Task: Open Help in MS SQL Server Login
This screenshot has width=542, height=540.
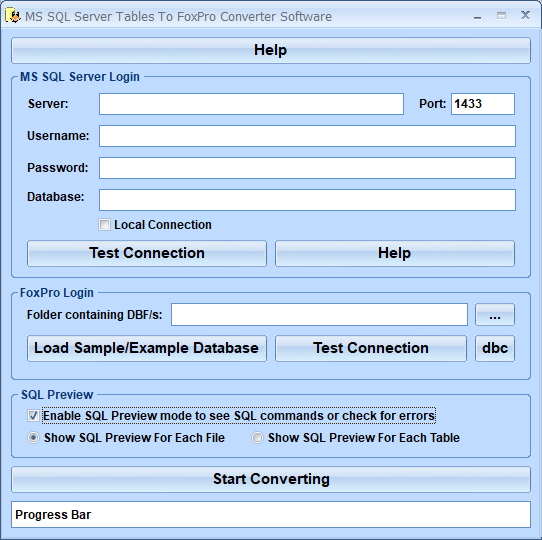Action: tap(395, 253)
